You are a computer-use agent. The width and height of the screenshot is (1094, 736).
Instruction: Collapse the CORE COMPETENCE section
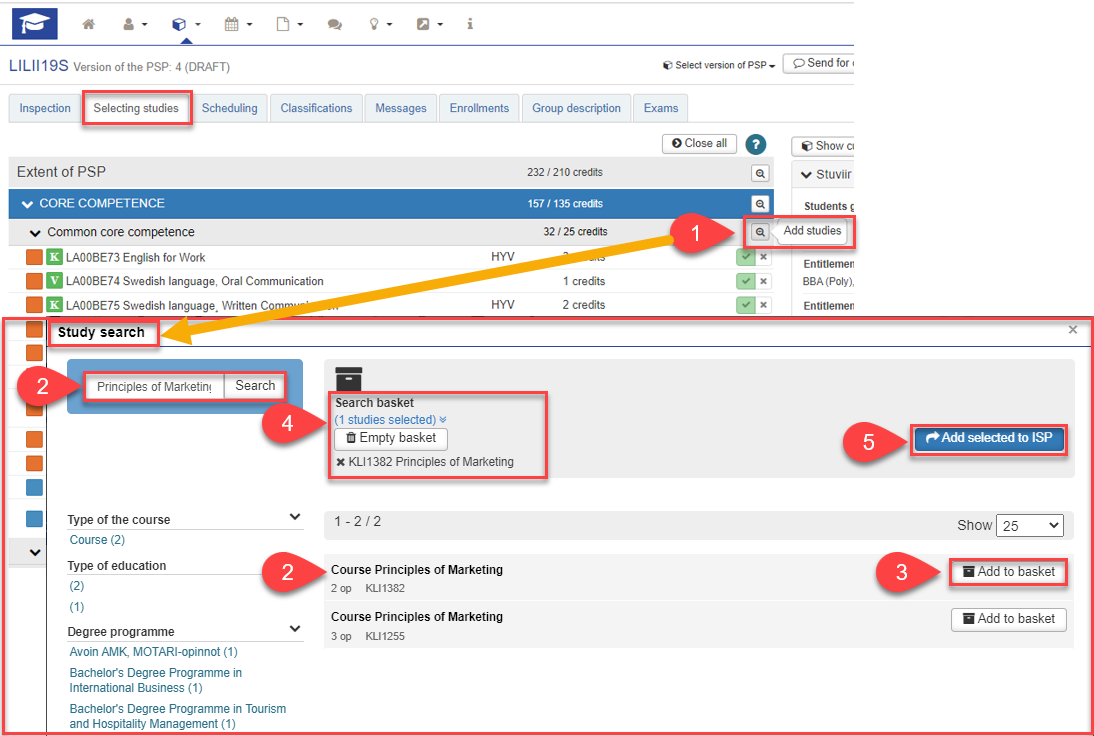tap(27, 204)
